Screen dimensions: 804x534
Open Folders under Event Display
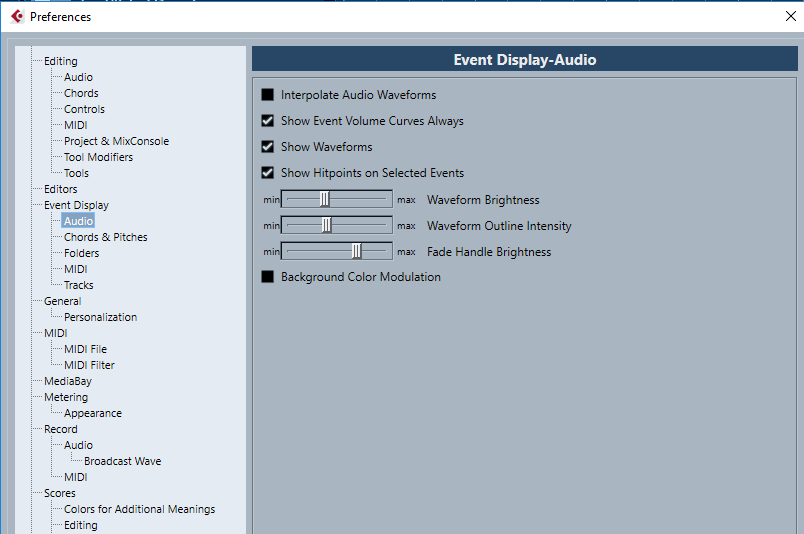pyautogui.click(x=82, y=253)
